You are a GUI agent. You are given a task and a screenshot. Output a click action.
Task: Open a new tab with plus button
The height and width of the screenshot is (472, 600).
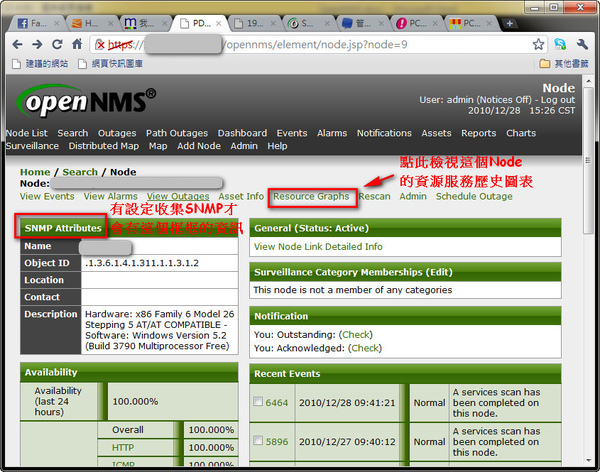click(x=509, y=24)
